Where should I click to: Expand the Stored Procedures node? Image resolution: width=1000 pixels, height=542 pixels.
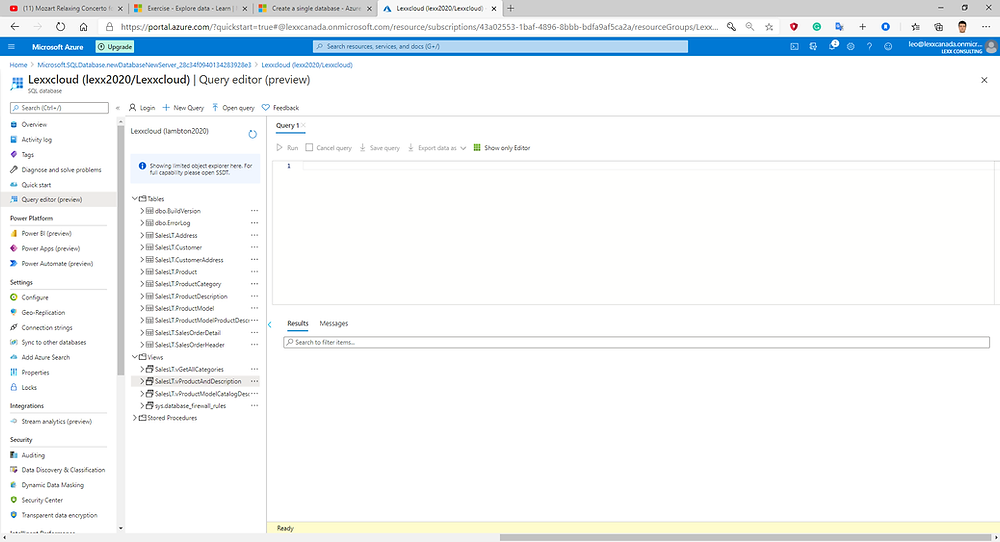pyautogui.click(x=135, y=418)
